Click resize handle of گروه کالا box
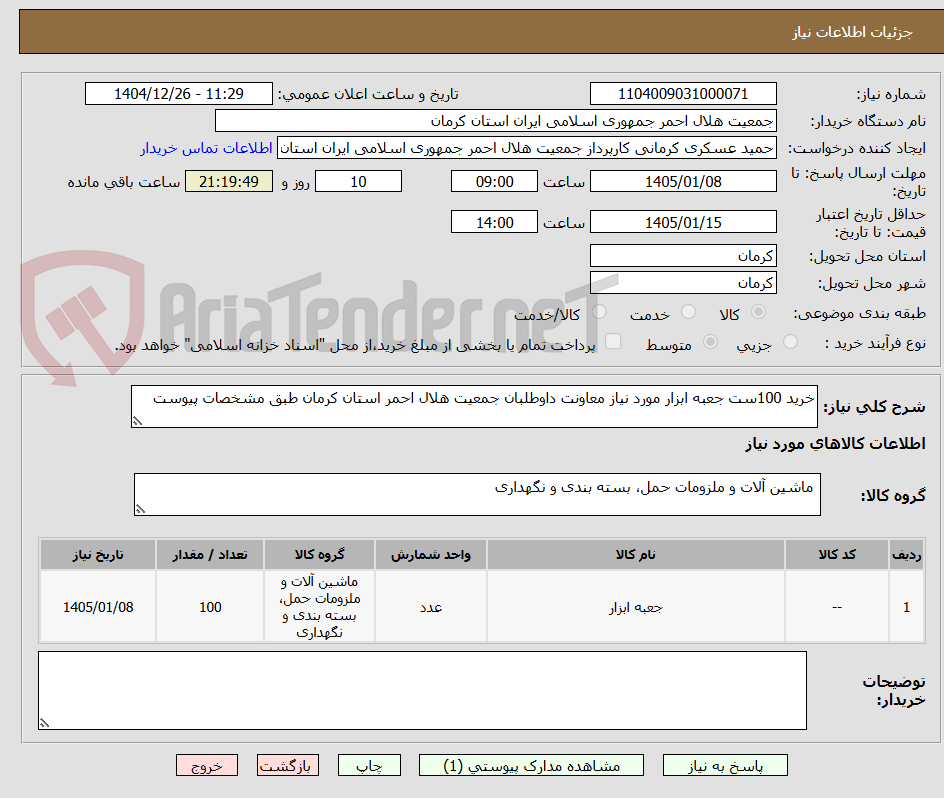This screenshot has height=798, width=944. coord(140,509)
